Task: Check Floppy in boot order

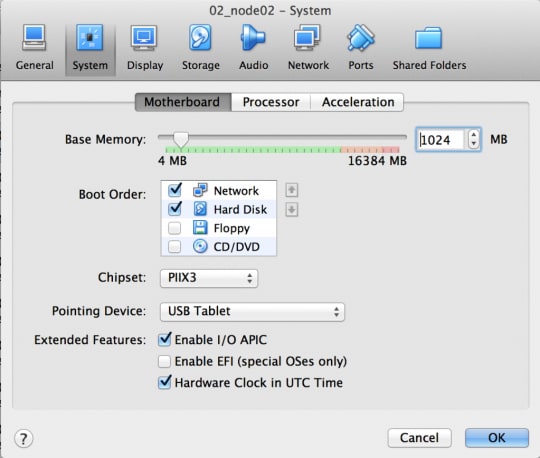Action: [x=174, y=228]
